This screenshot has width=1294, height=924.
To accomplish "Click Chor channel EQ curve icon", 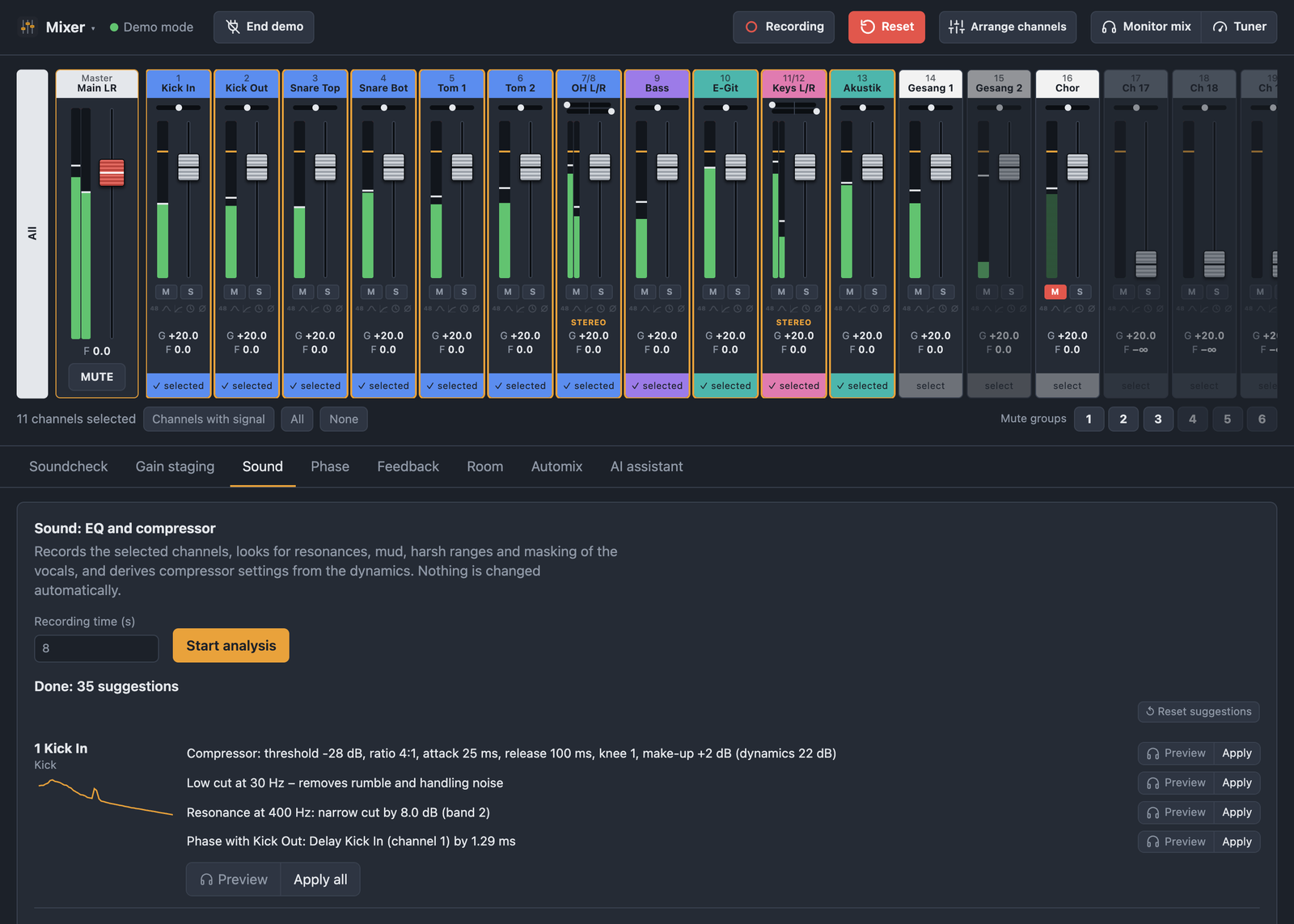I will [x=1055, y=309].
